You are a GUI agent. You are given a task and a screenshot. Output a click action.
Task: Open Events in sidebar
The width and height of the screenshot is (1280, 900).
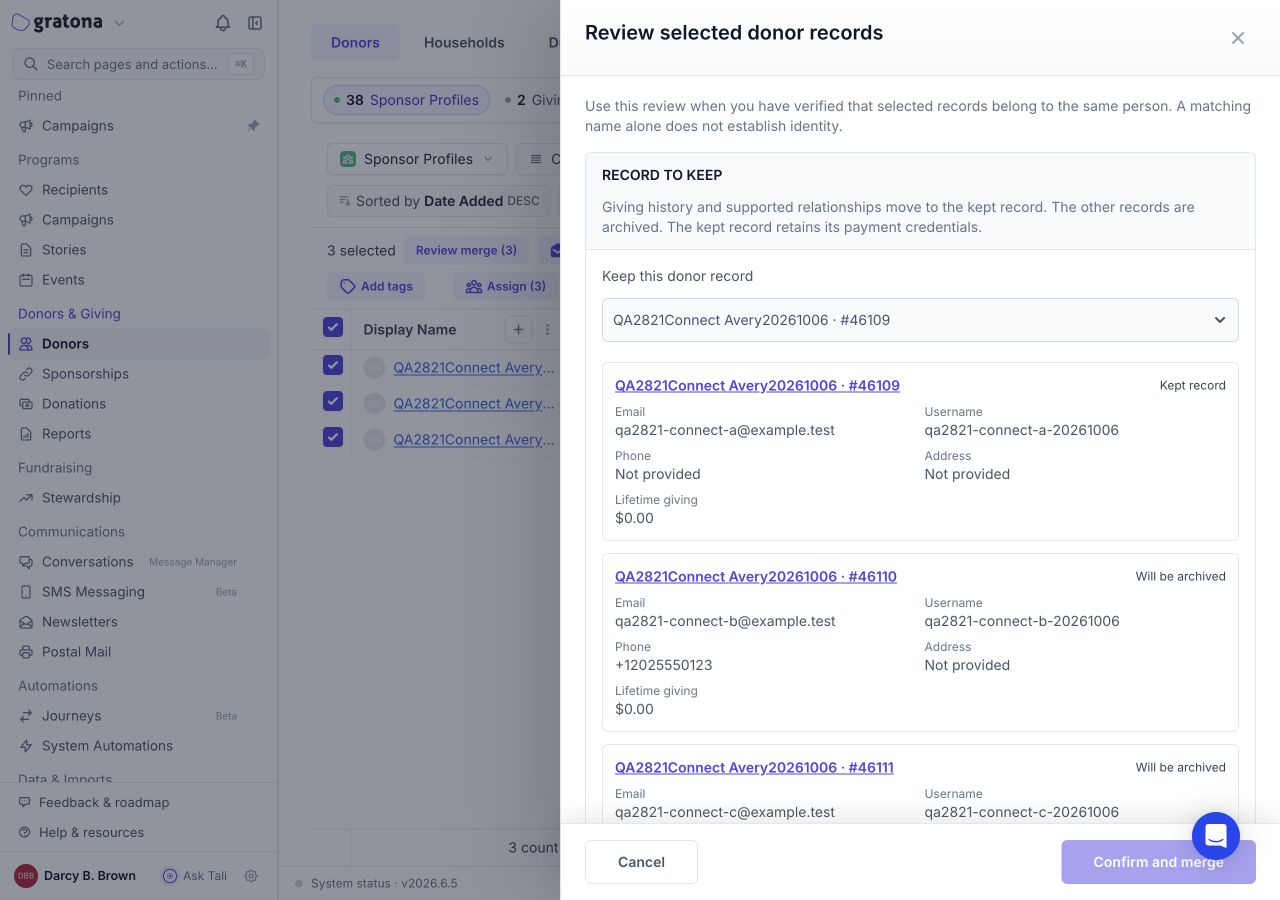[63, 280]
